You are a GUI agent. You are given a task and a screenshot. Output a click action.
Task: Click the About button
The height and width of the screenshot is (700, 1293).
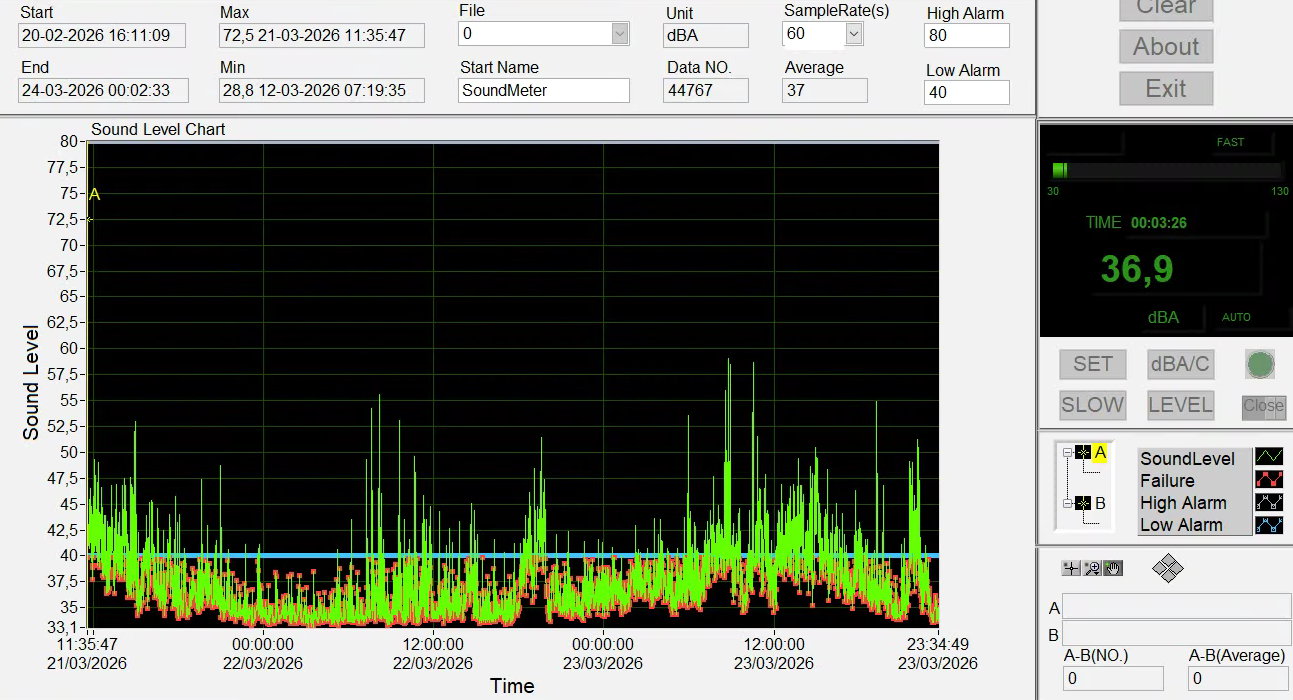pyautogui.click(x=1165, y=47)
